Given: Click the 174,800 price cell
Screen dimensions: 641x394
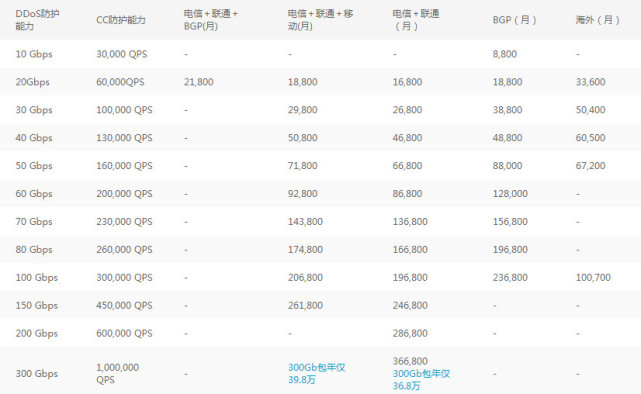Looking at the screenshot, I should pos(305,249).
